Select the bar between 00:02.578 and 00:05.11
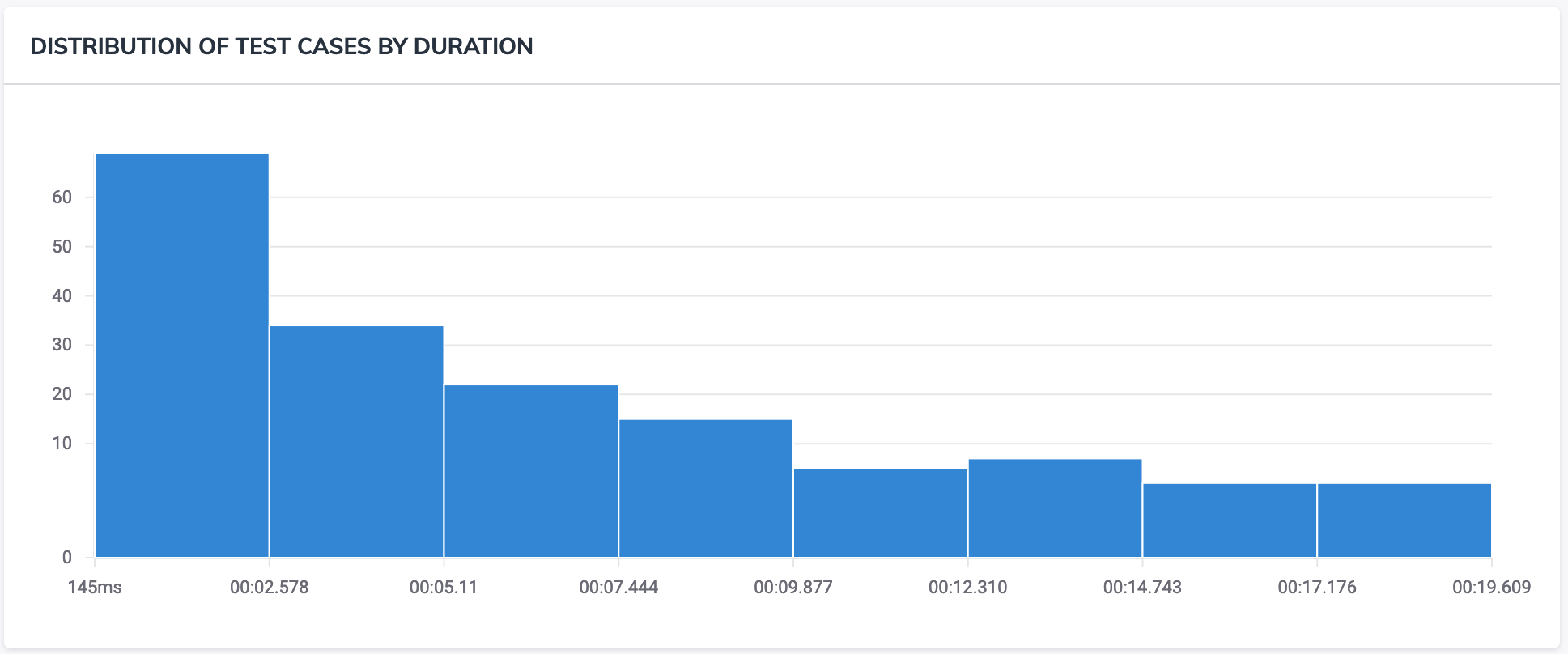The height and width of the screenshot is (654, 1568). (356, 441)
